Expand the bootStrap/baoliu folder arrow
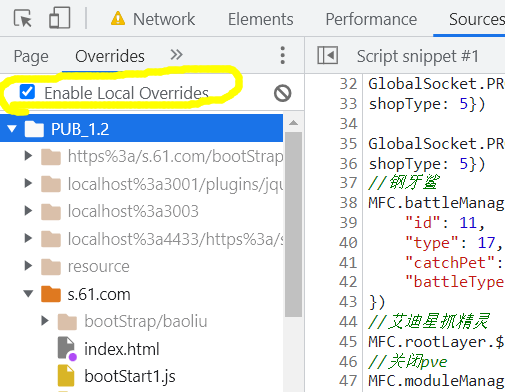This screenshot has height=392, width=505. [x=45, y=321]
